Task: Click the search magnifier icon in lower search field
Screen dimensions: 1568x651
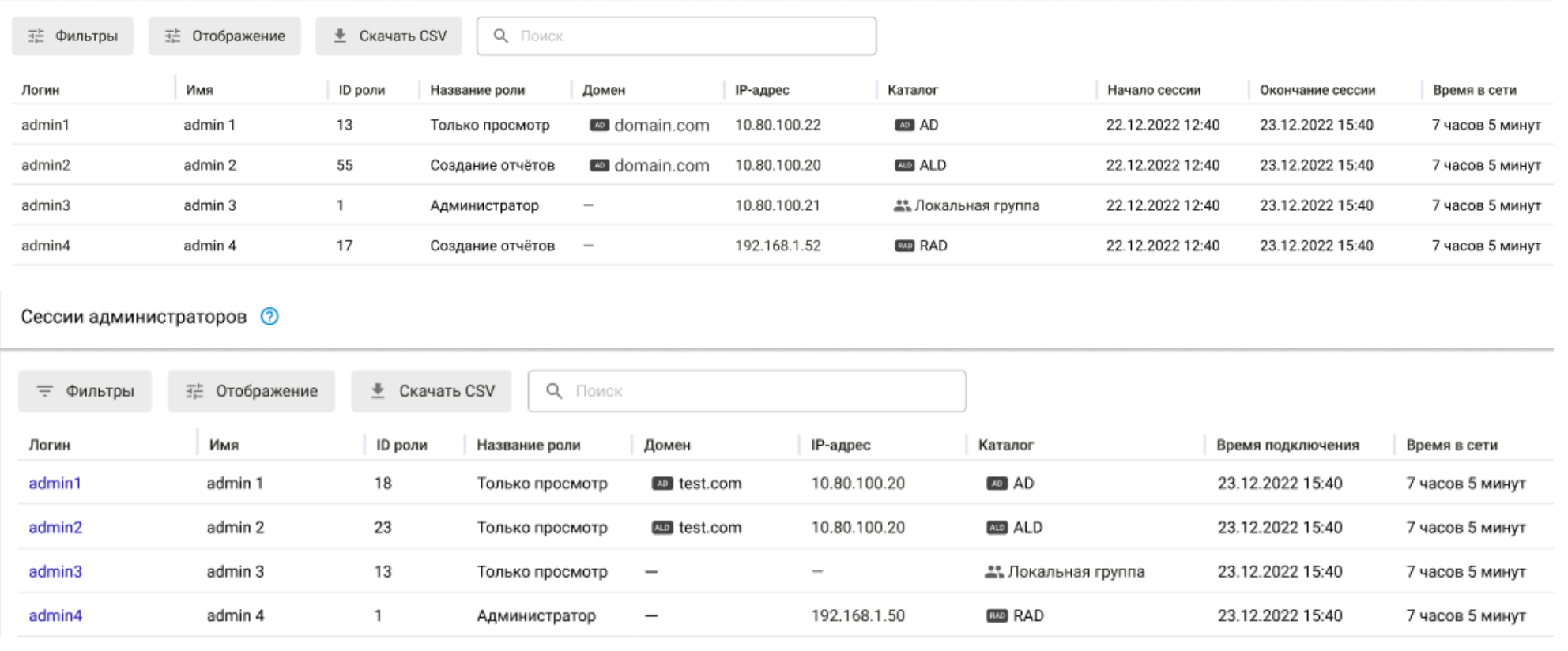Action: 554,391
